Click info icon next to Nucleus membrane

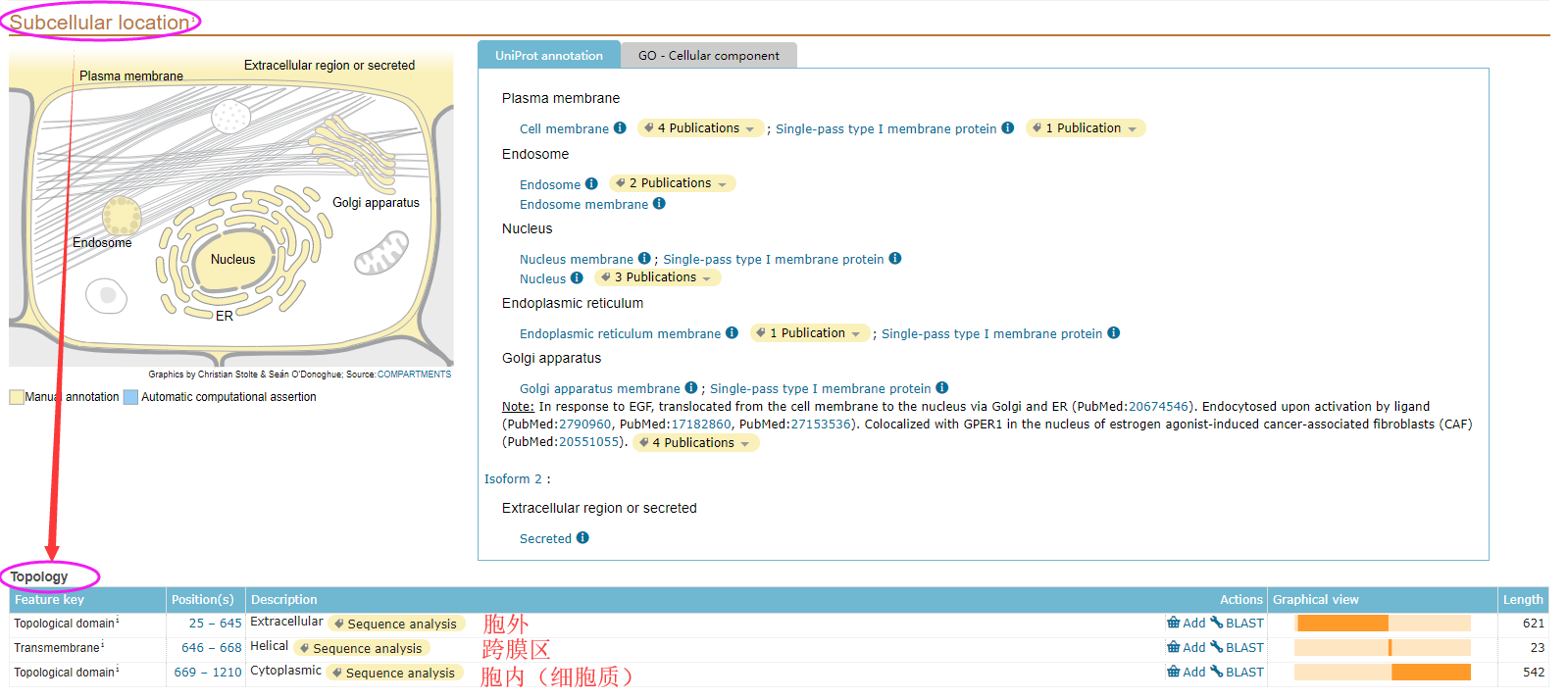pos(644,259)
